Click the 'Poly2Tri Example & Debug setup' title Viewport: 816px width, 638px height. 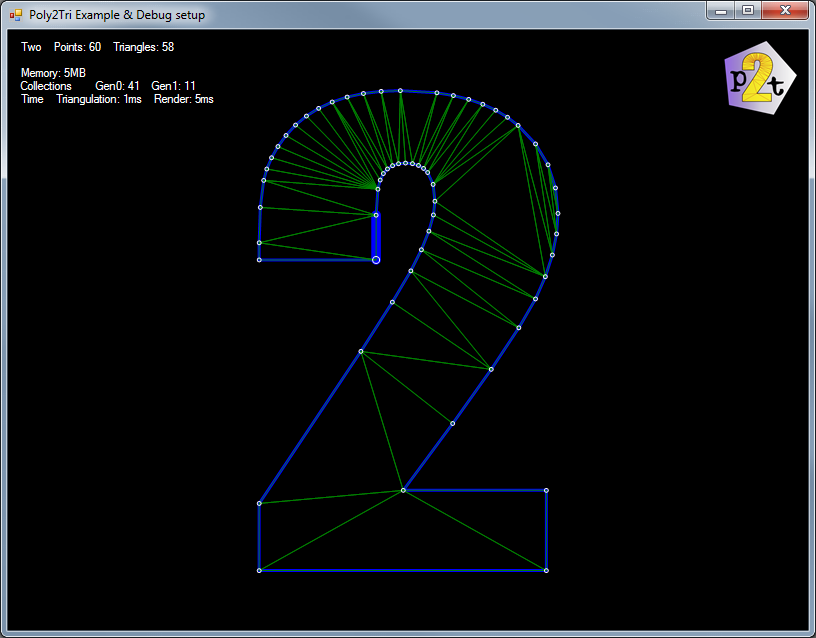[x=117, y=15]
